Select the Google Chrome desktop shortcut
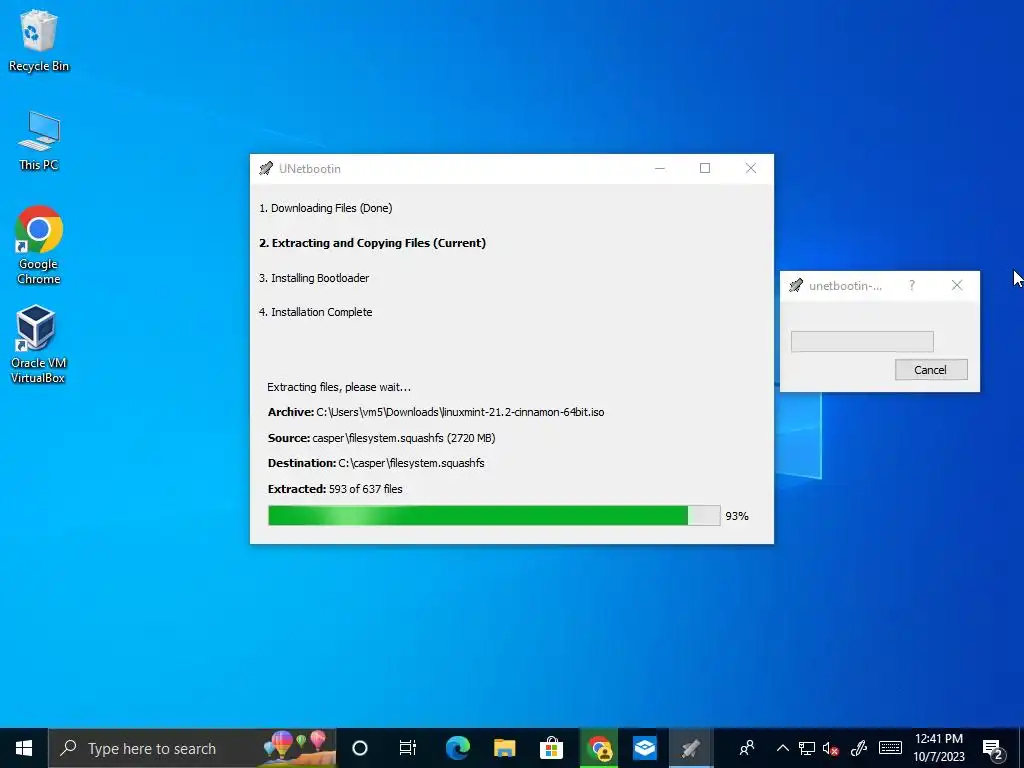 (39, 246)
